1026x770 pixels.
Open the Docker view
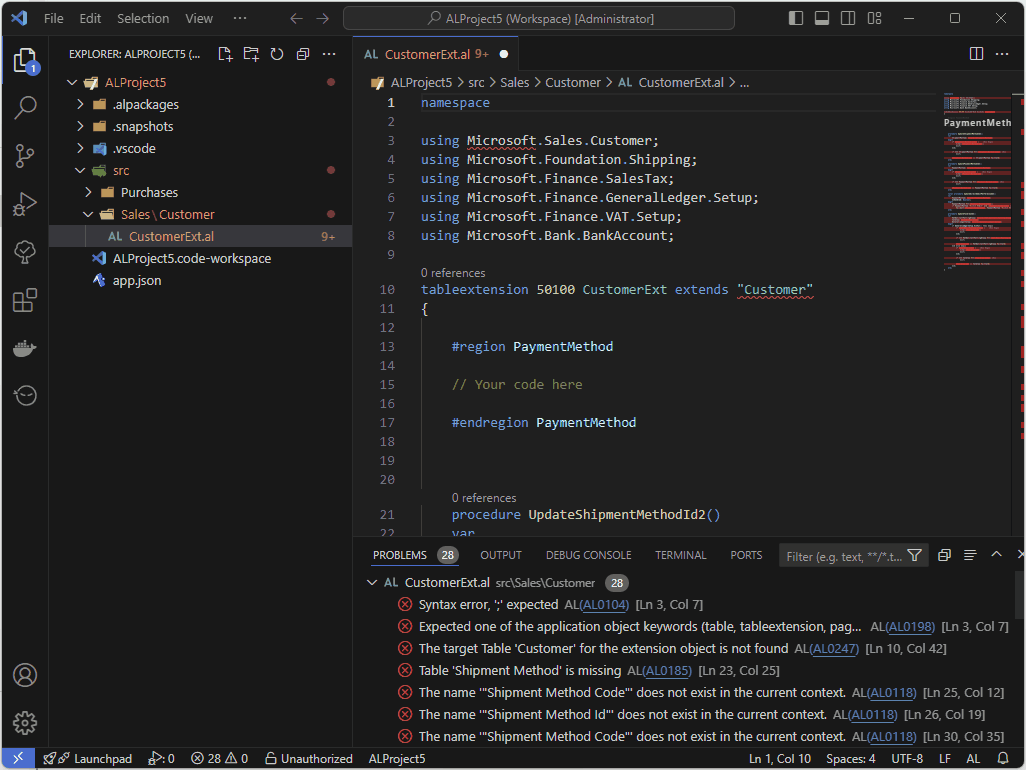(x=25, y=348)
